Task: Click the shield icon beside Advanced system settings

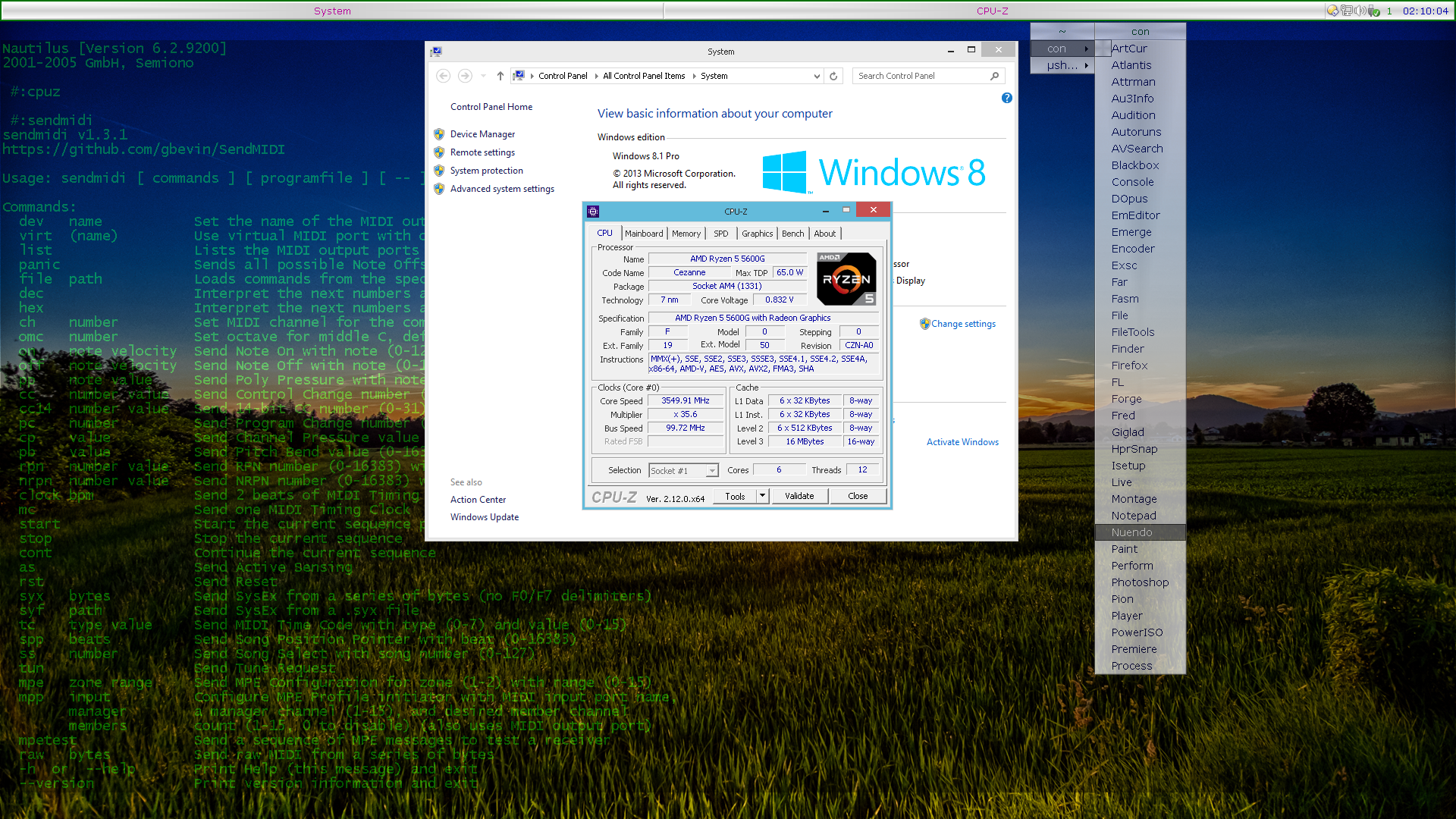Action: [x=439, y=189]
